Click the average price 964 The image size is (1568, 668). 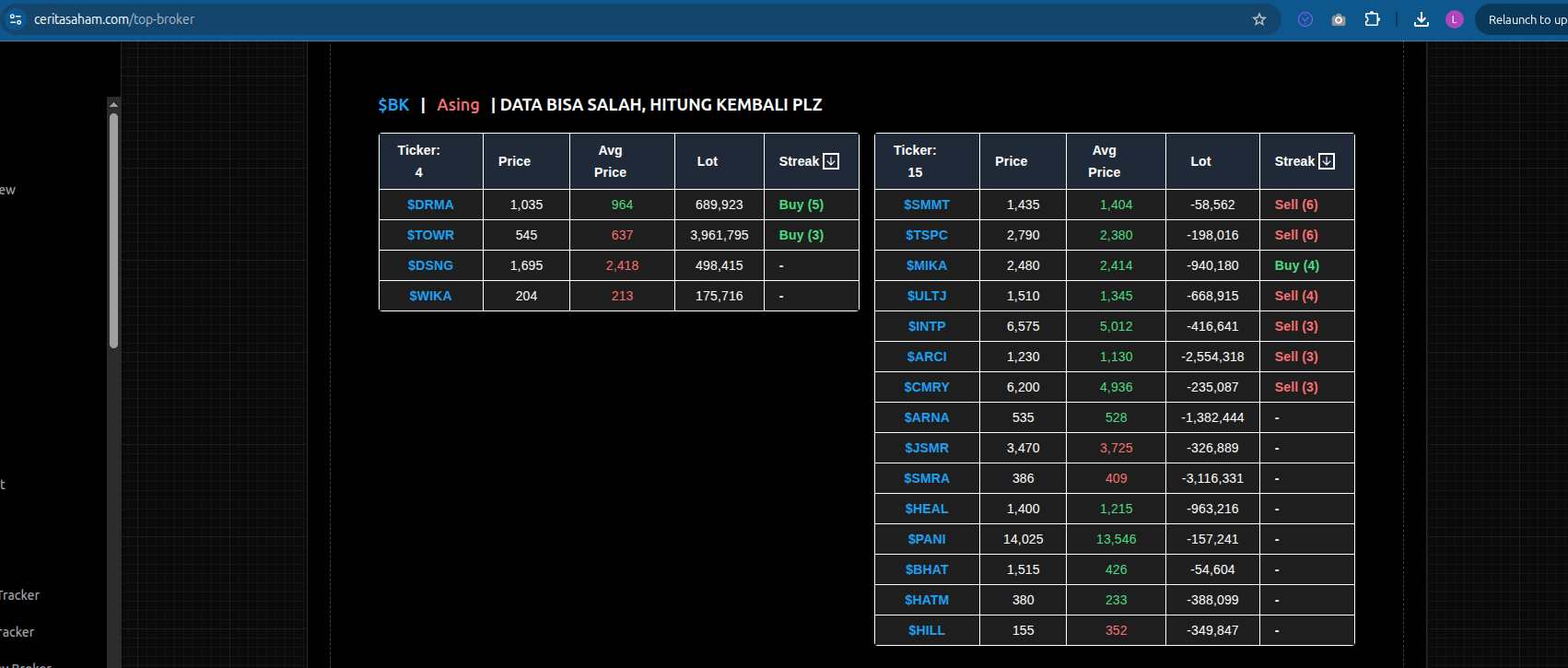(623, 205)
